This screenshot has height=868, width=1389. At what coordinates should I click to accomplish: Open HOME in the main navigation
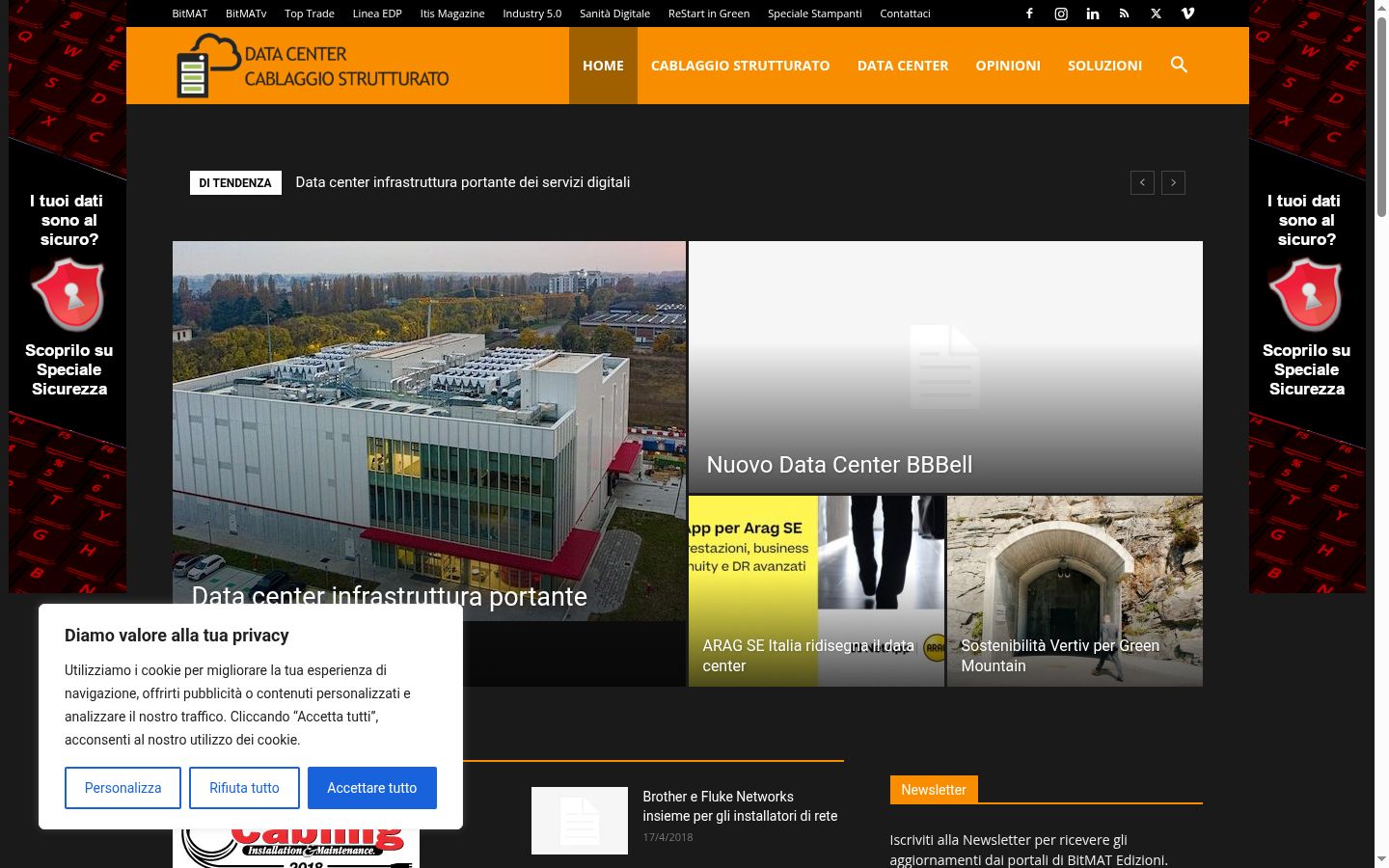(603, 66)
